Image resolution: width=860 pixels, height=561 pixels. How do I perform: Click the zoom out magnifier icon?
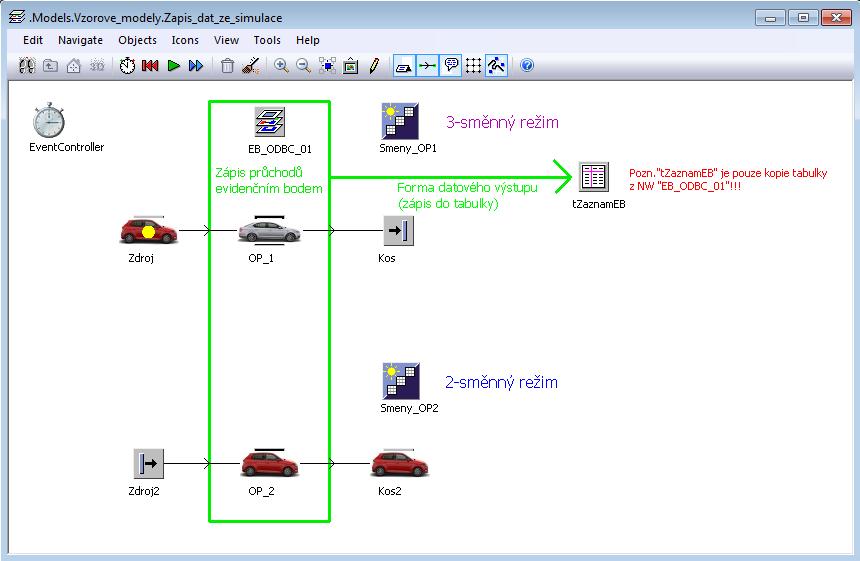point(303,66)
